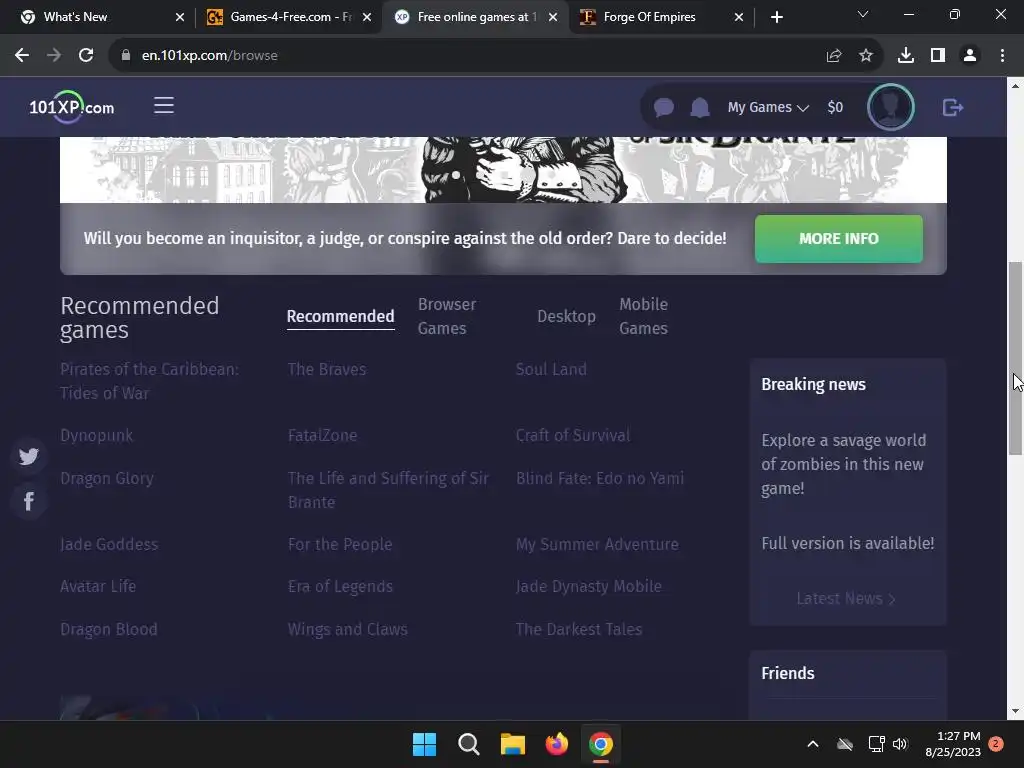The image size is (1024, 768).
Task: Open the user avatar profile picture
Action: [890, 107]
